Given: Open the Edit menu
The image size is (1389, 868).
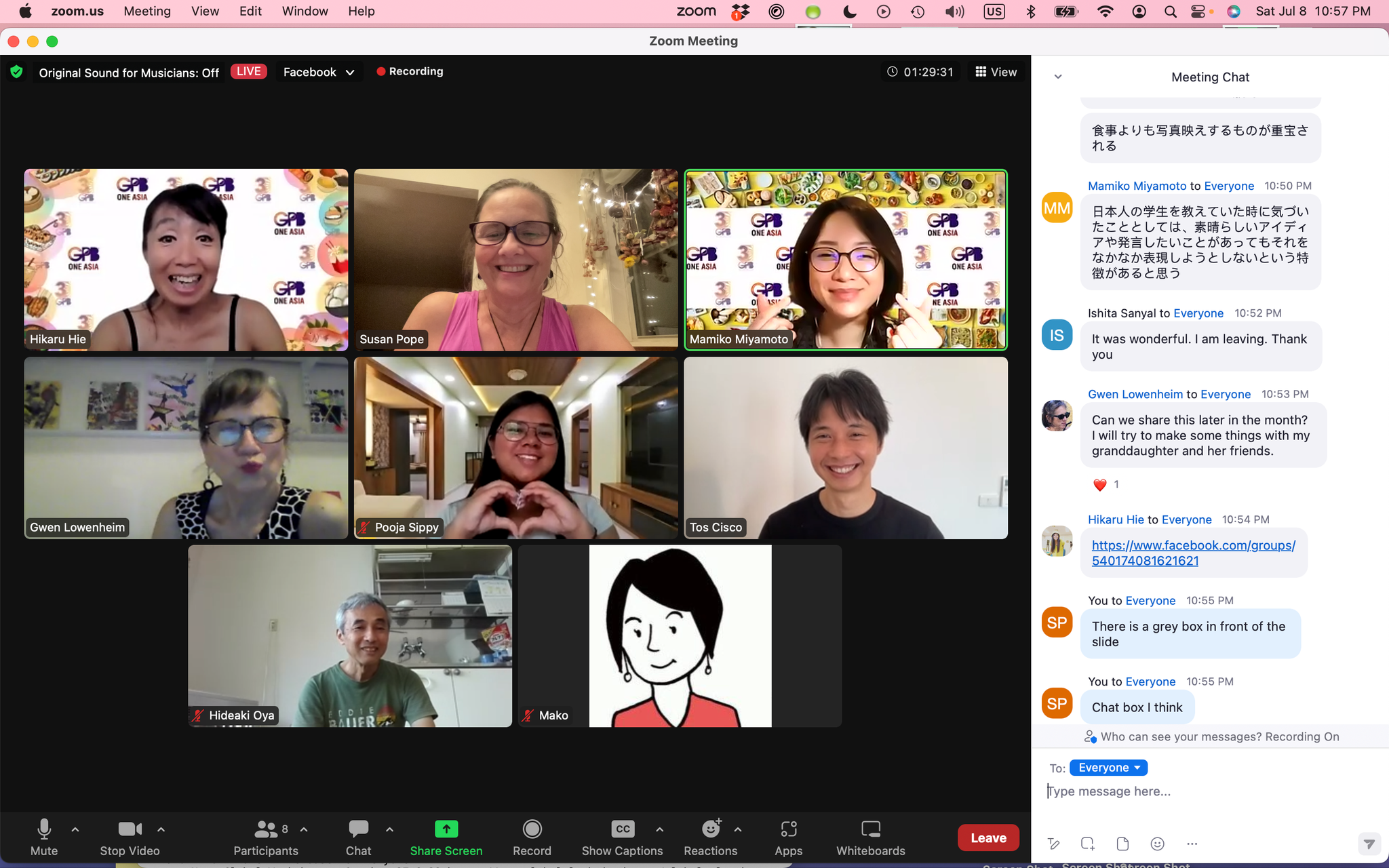Looking at the screenshot, I should [250, 11].
